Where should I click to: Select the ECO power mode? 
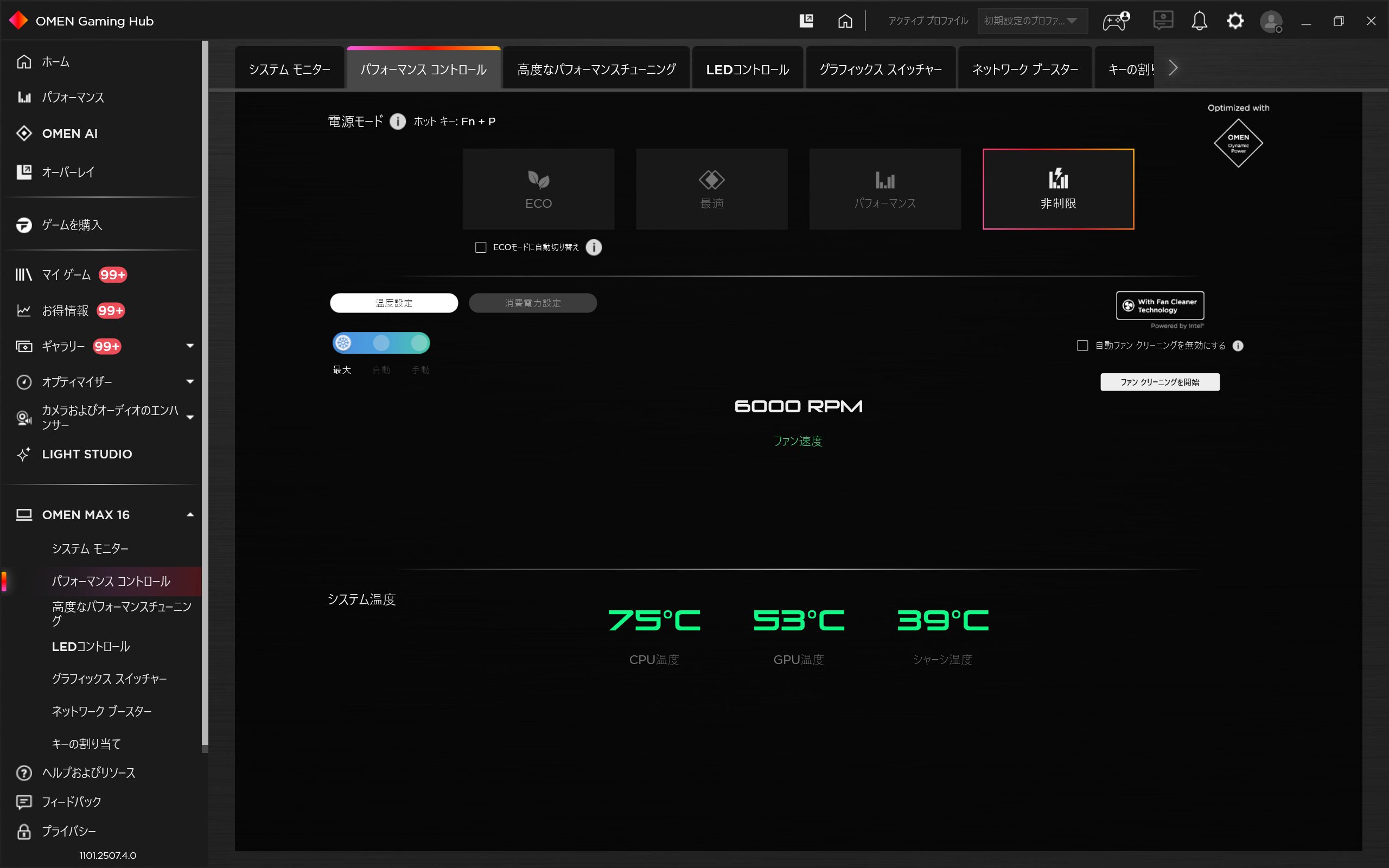click(x=538, y=189)
